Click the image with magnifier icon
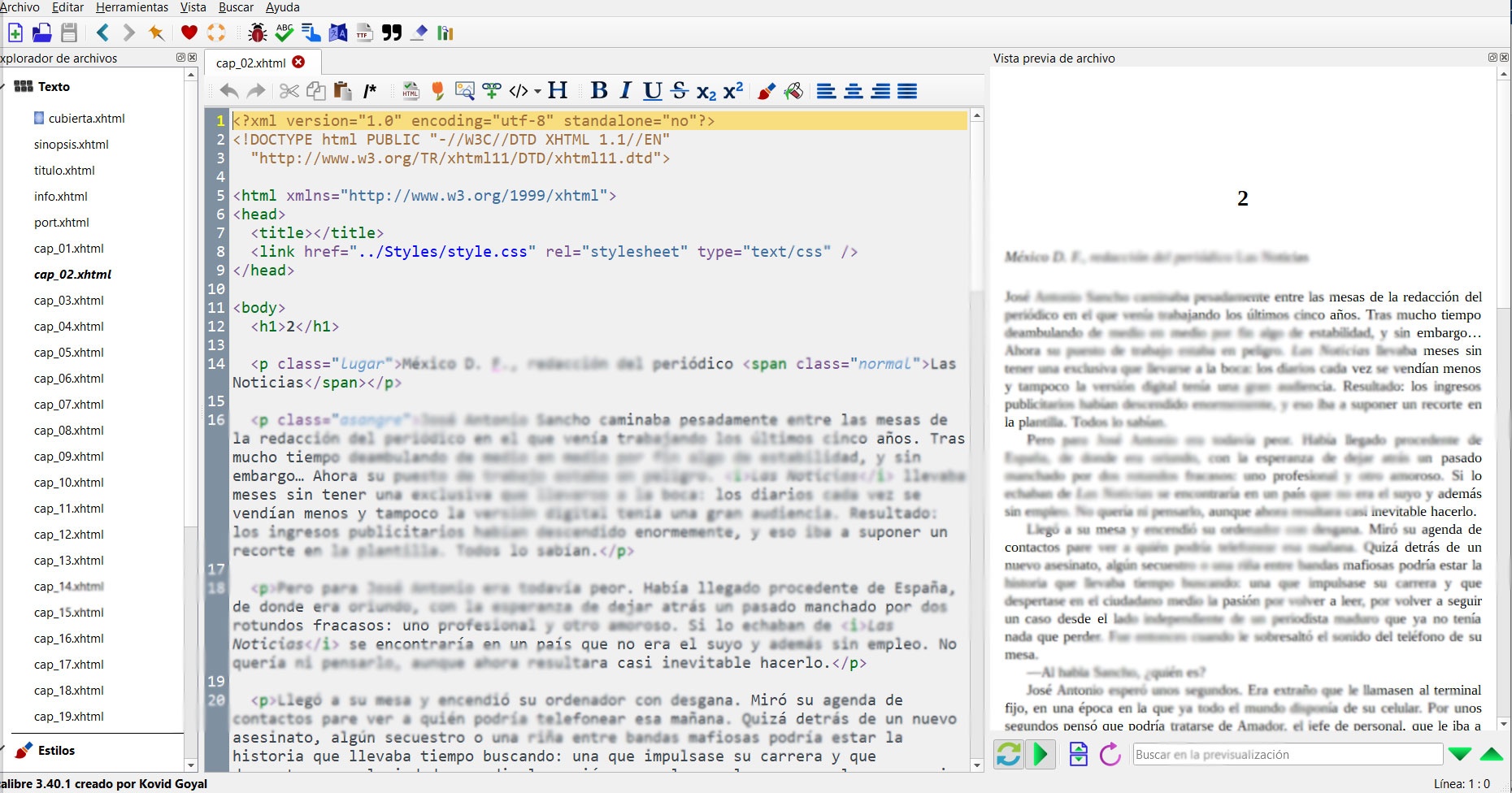 coord(465,91)
